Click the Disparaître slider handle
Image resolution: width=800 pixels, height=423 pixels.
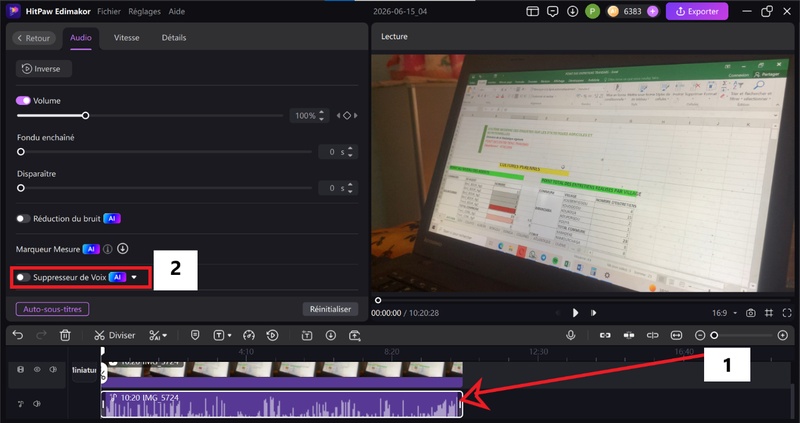click(21, 188)
